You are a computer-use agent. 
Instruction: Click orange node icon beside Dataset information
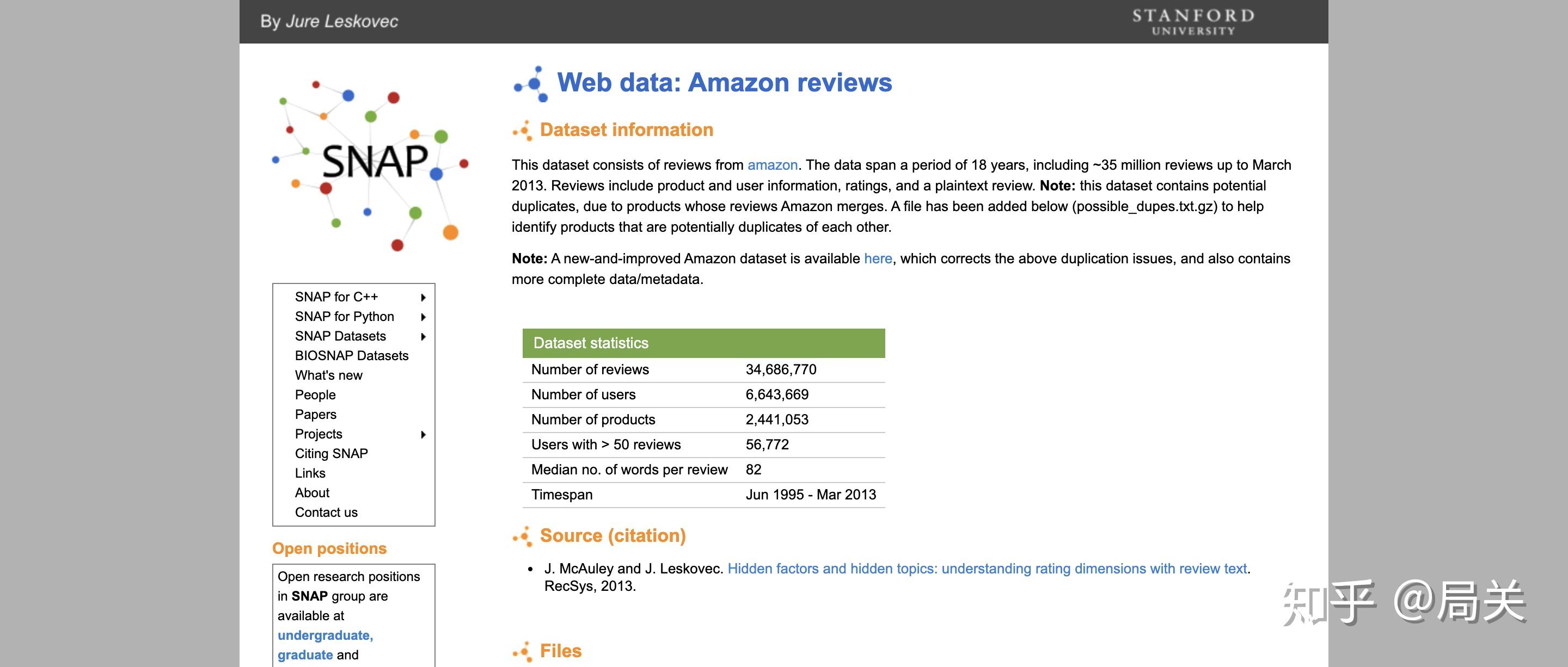point(523,130)
